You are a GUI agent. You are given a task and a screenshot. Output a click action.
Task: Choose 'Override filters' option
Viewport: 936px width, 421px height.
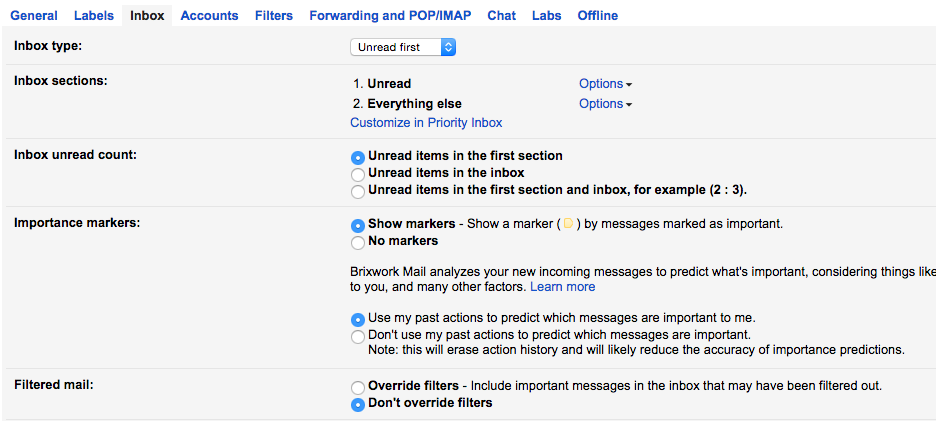pyautogui.click(x=358, y=387)
